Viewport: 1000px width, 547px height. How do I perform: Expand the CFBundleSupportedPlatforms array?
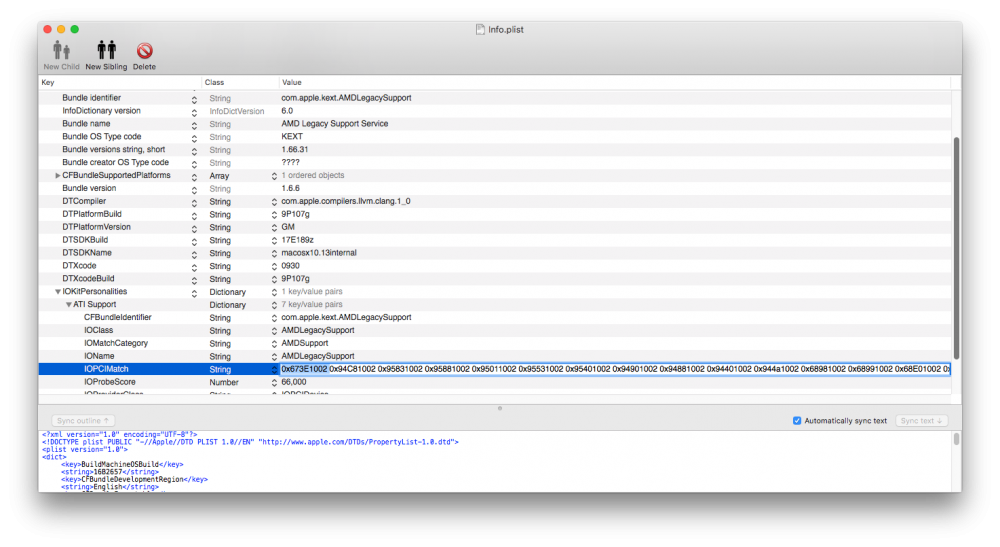57,175
